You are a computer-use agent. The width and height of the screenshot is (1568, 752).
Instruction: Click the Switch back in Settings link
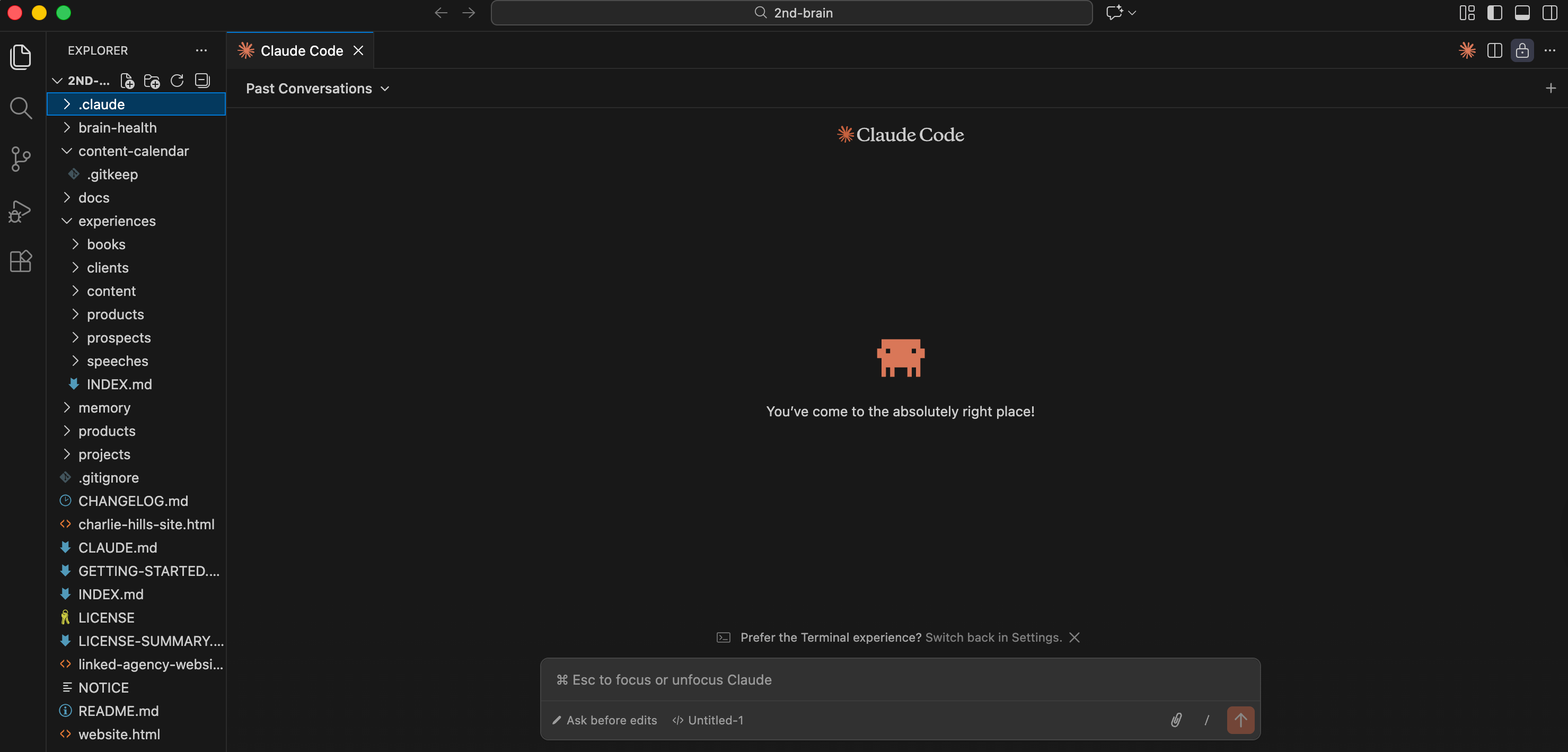point(993,637)
